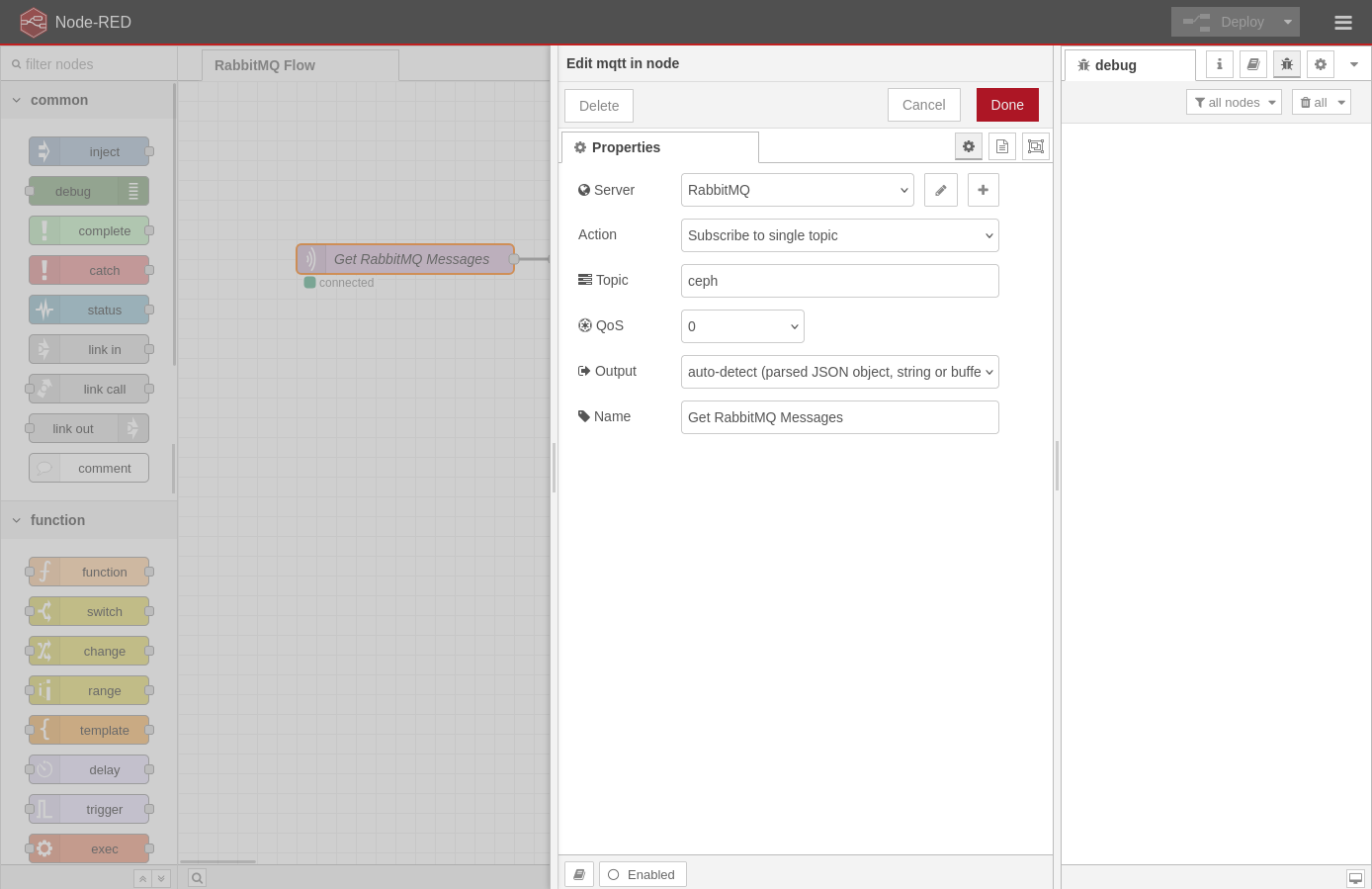Click the Topic input field
The width and height of the screenshot is (1372, 889).
point(839,281)
